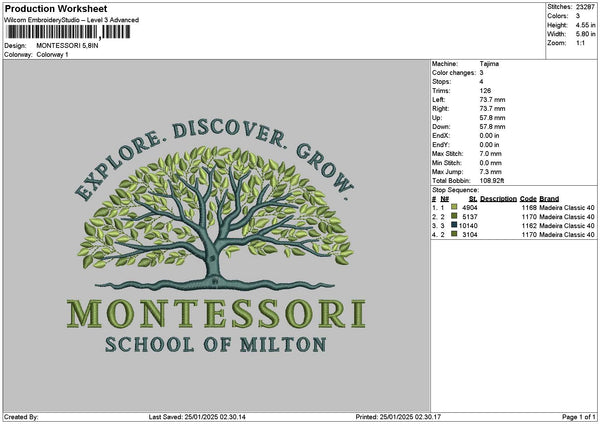600x424 pixels.
Task: Click the Trims value '126'
Action: [x=485, y=91]
